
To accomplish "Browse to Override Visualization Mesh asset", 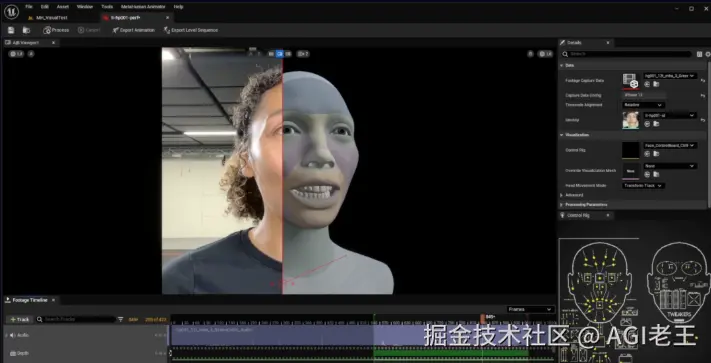I will click(x=656, y=174).
